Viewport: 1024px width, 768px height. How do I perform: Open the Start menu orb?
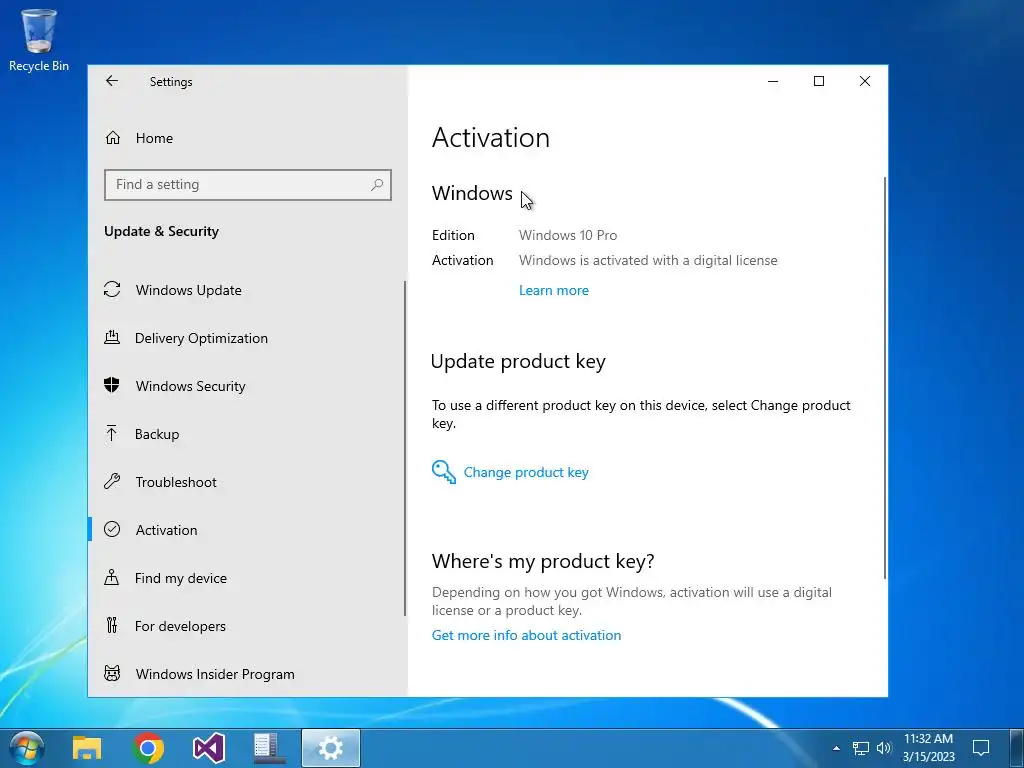coord(26,748)
